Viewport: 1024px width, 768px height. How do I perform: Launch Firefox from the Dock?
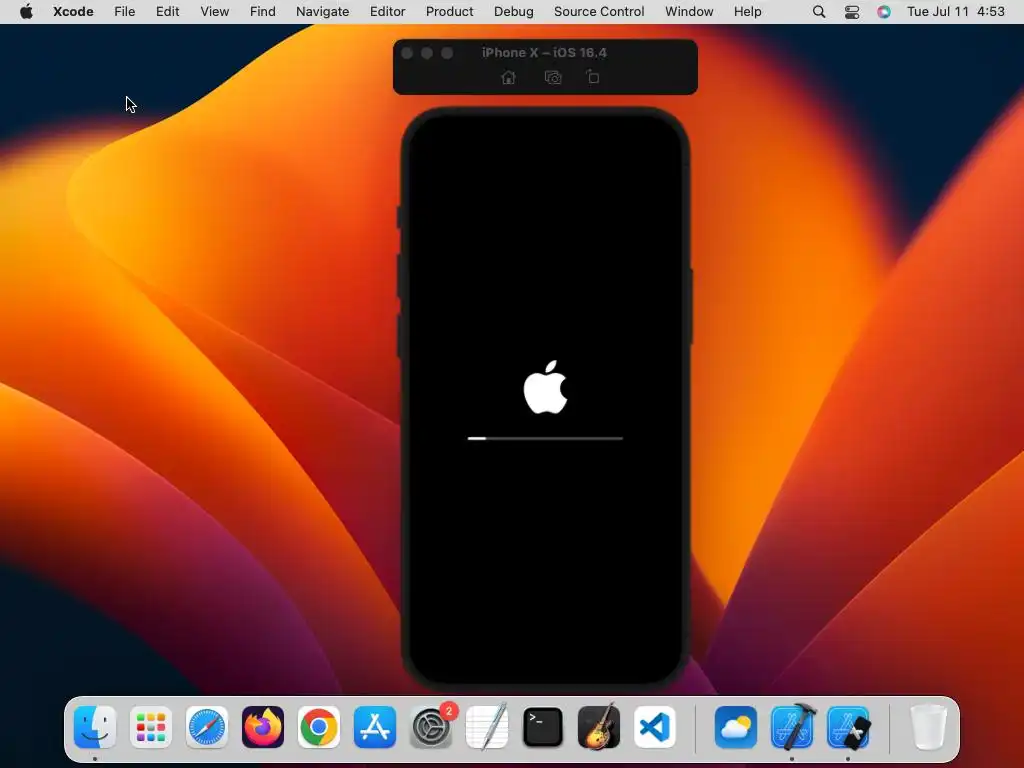click(x=263, y=727)
